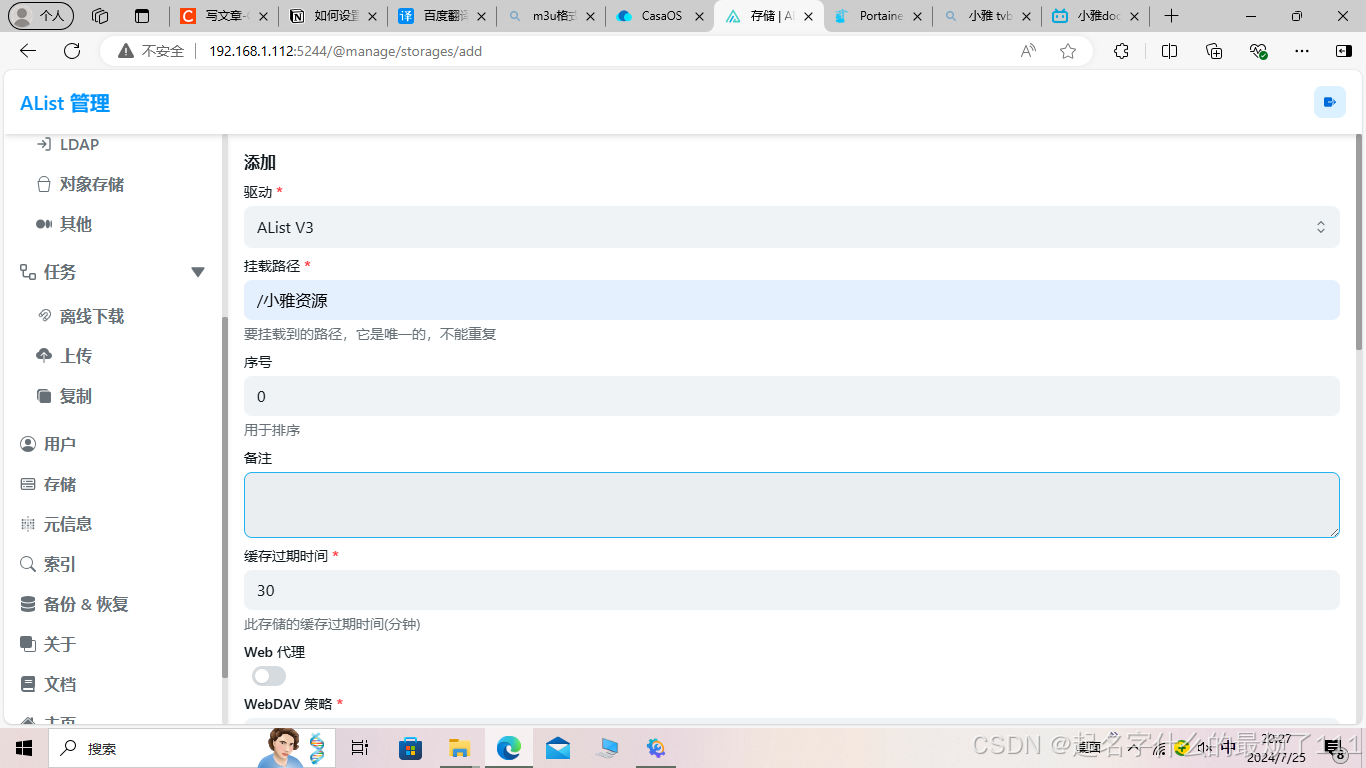This screenshot has width=1366, height=768.
Task: Toggle browser split screen view
Action: pyautogui.click(x=1169, y=51)
